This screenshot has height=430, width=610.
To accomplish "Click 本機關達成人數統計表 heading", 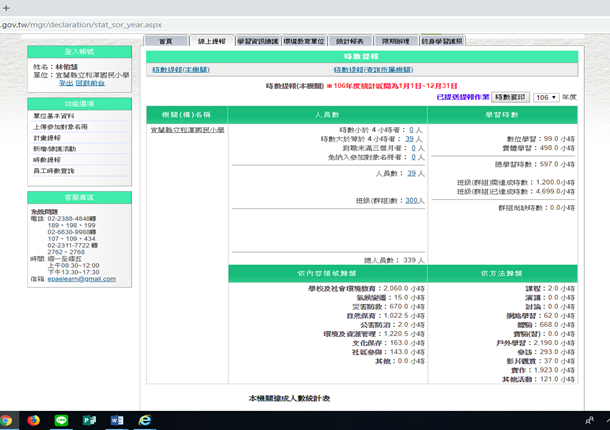I will [289, 398].
